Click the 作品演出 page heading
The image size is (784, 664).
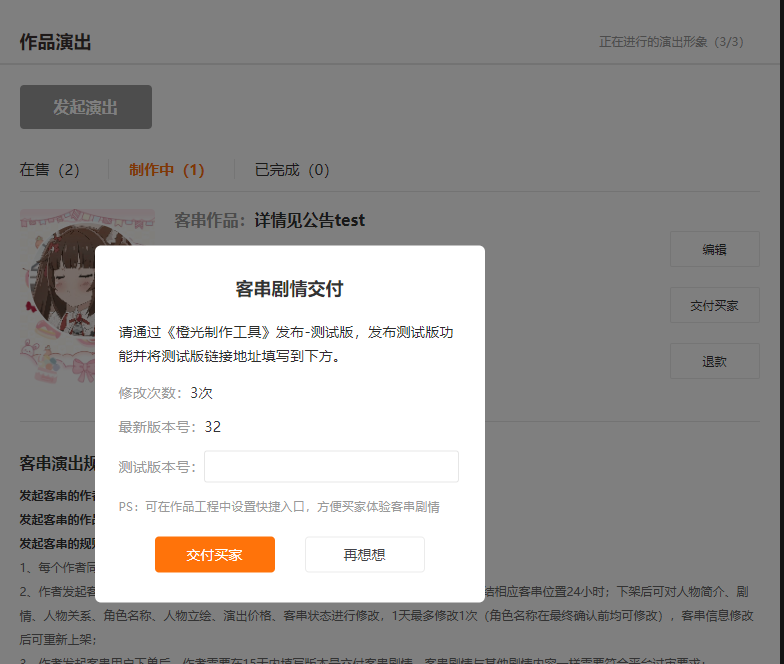56,42
